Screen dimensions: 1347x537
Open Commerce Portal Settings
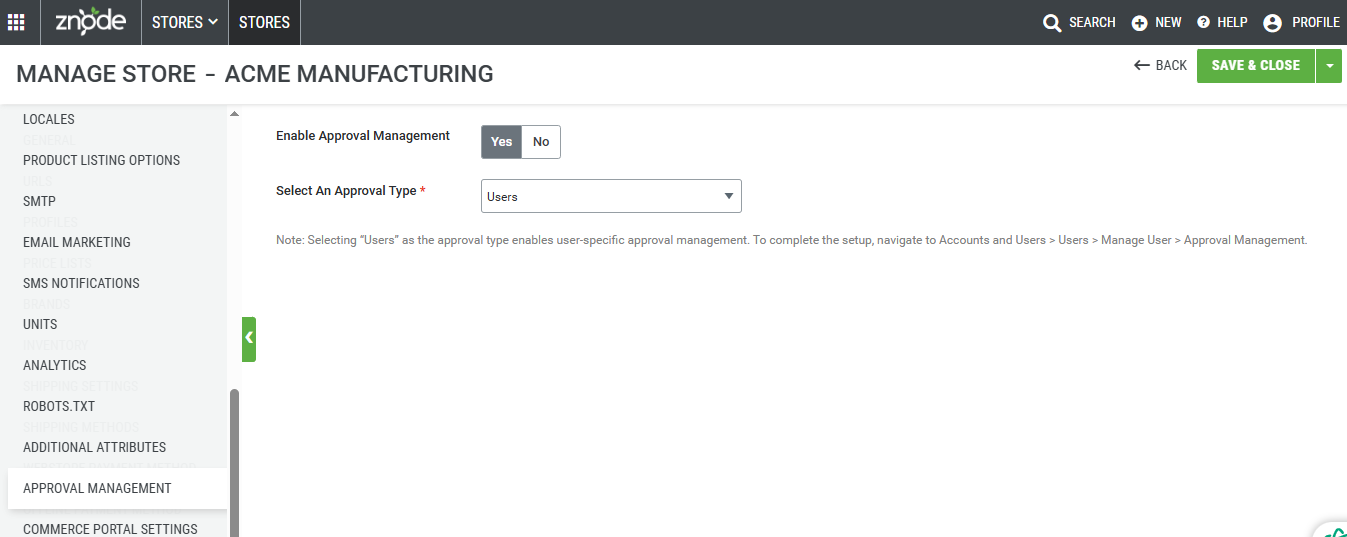coord(110,529)
